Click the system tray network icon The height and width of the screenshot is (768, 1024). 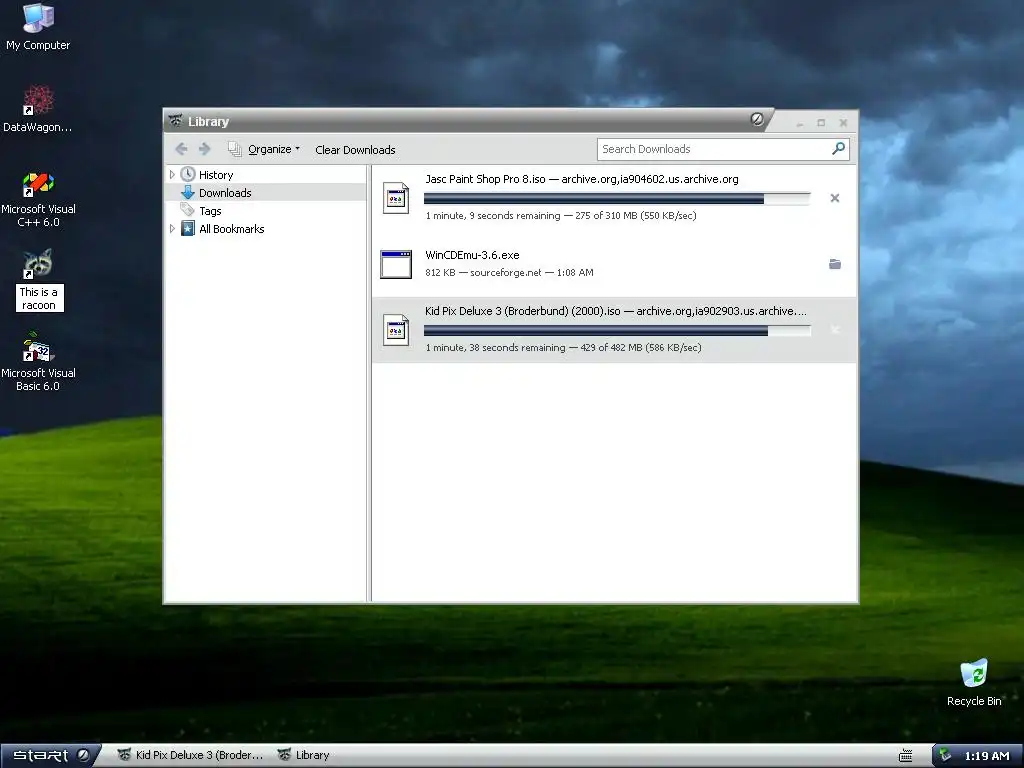[945, 756]
